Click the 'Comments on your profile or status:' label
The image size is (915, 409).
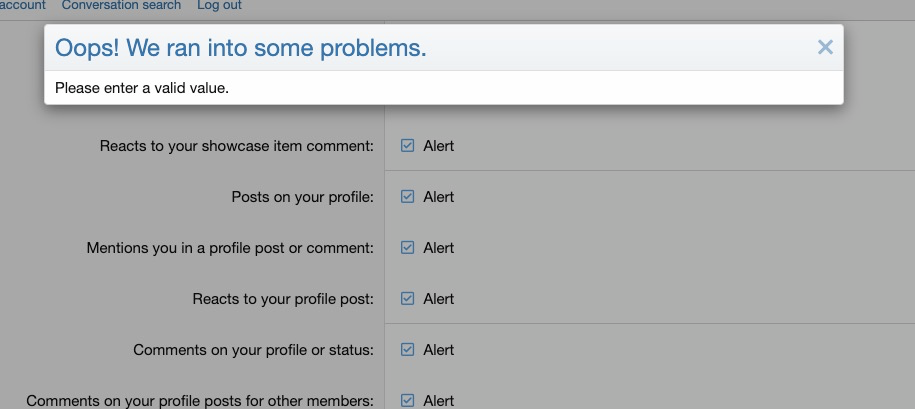[x=253, y=349]
